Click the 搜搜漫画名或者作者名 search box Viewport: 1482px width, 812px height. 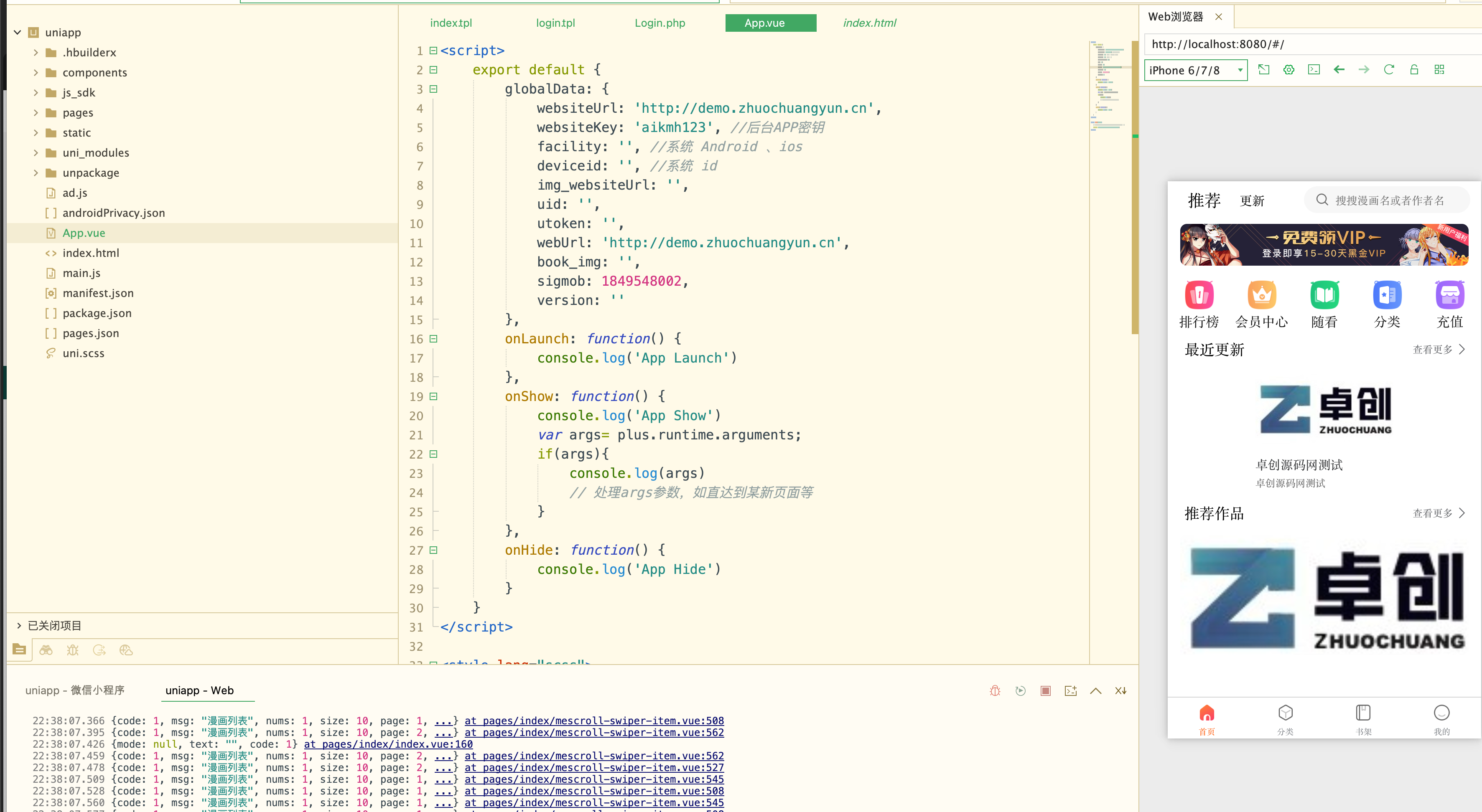[1386, 200]
